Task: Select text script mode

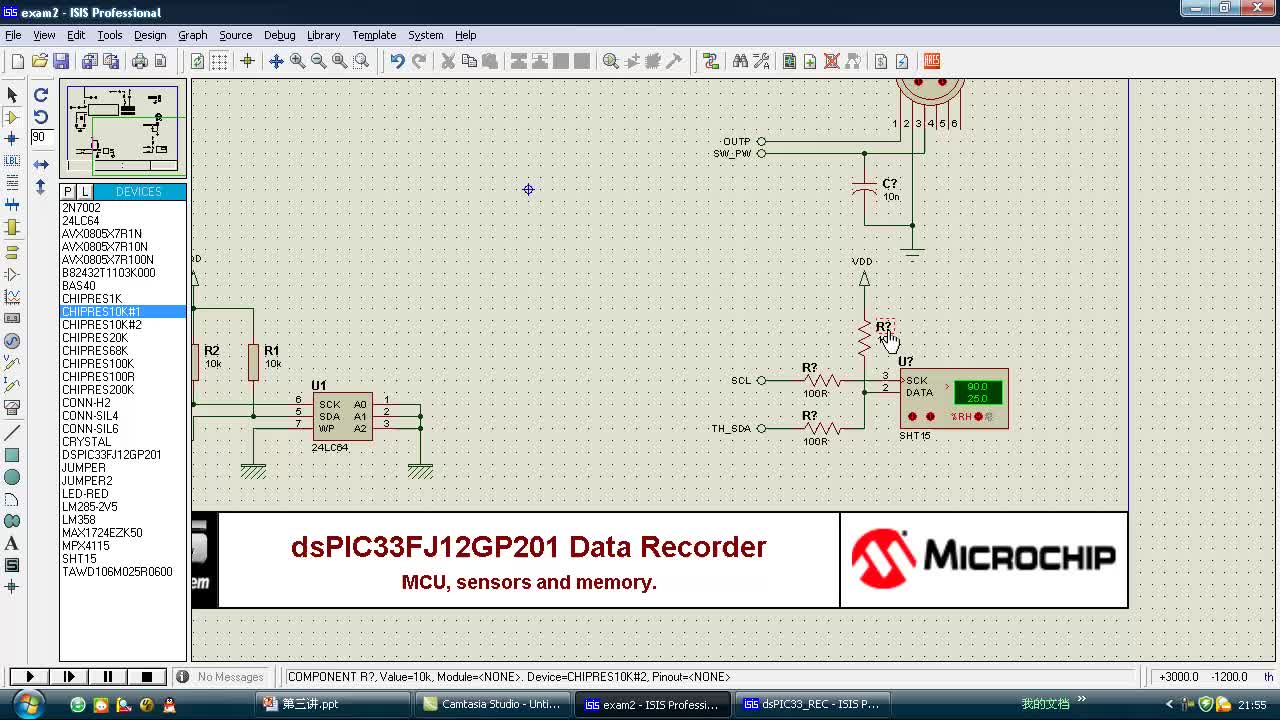Action: coord(12,183)
